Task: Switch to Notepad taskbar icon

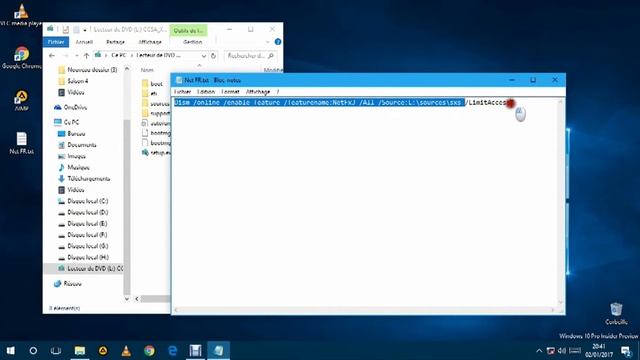Action: 219,350
